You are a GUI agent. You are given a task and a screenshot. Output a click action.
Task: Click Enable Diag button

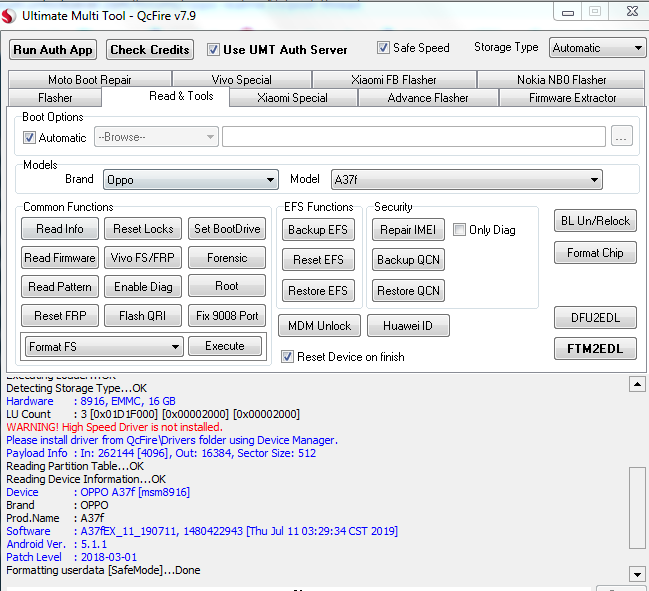[x=143, y=287]
